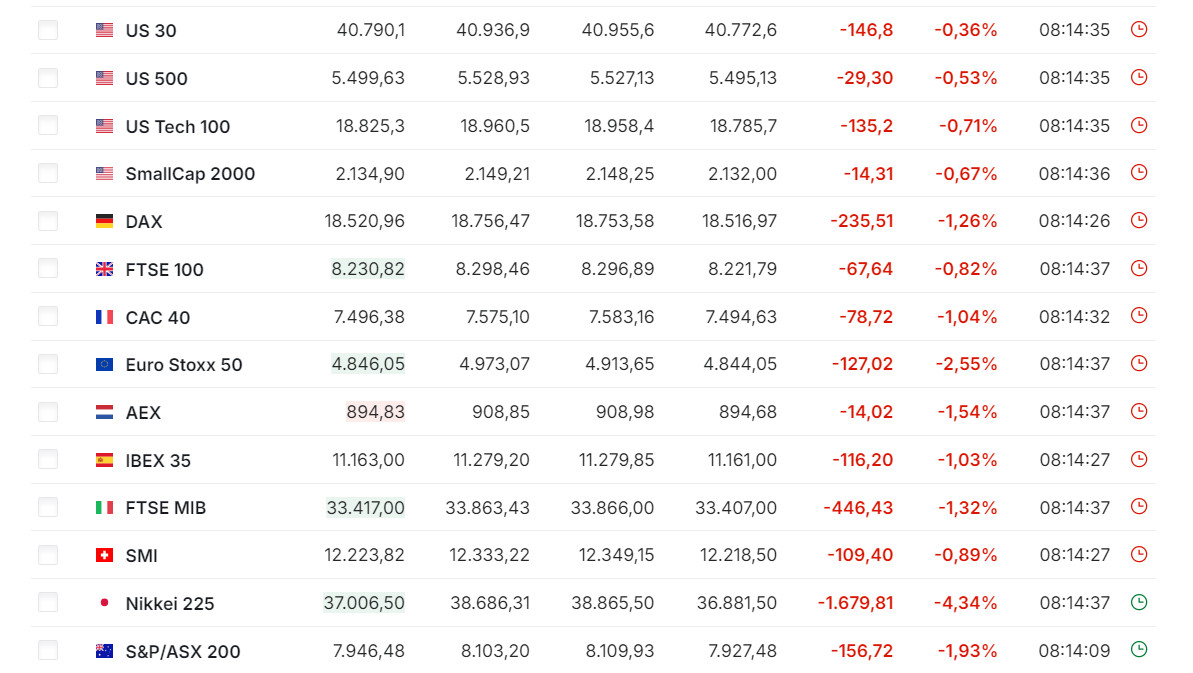Click the Nikkei 225 last price 37.006,50

364,603
